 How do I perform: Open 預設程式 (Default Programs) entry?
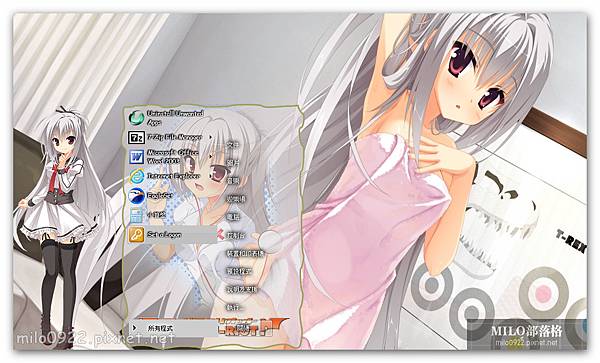[239, 271]
